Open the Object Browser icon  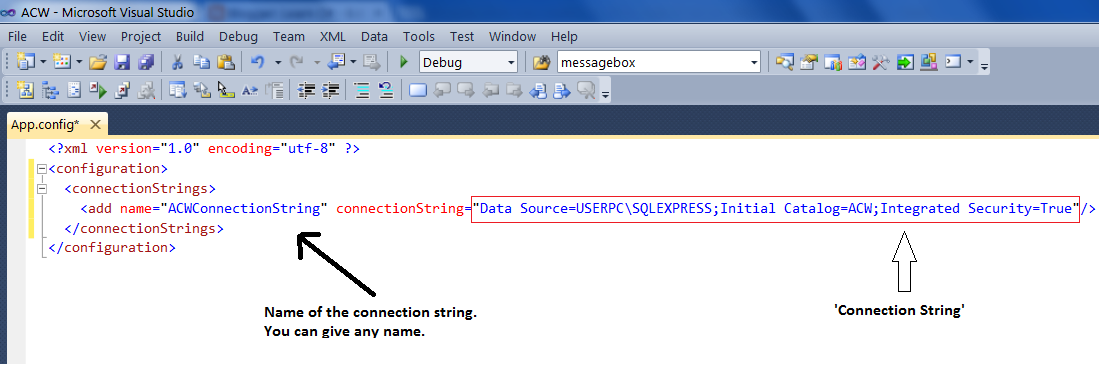coord(833,62)
